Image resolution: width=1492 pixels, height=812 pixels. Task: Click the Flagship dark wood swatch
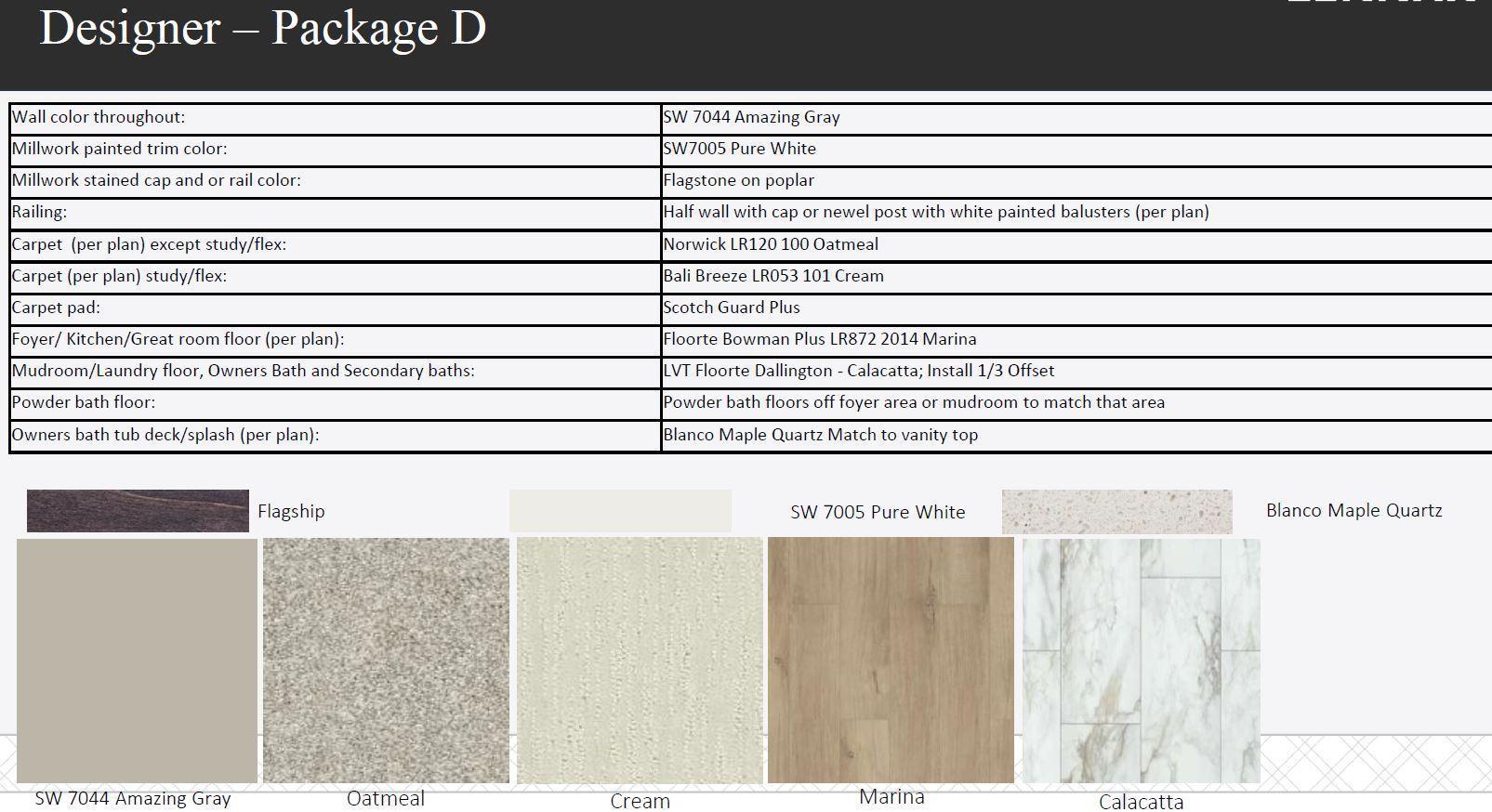[138, 511]
